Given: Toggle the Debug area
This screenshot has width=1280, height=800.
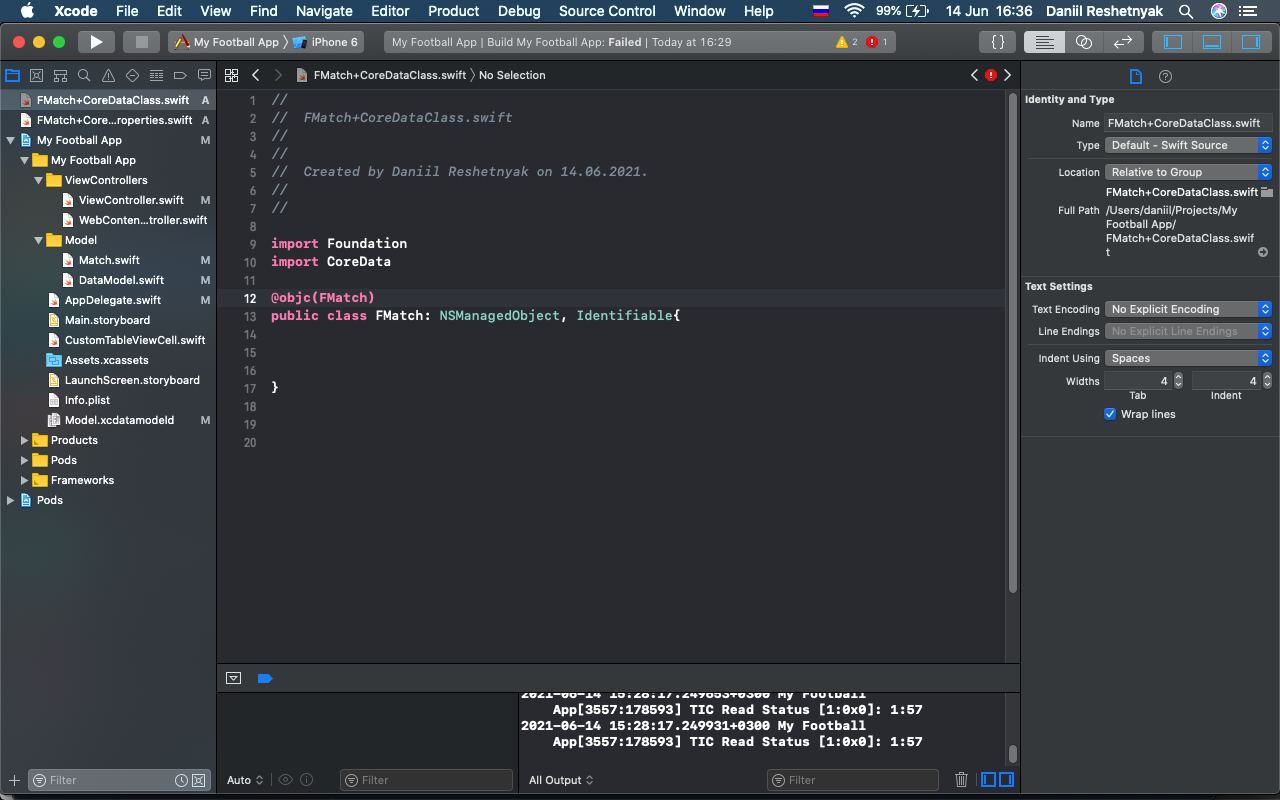Looking at the screenshot, I should click(x=1212, y=42).
